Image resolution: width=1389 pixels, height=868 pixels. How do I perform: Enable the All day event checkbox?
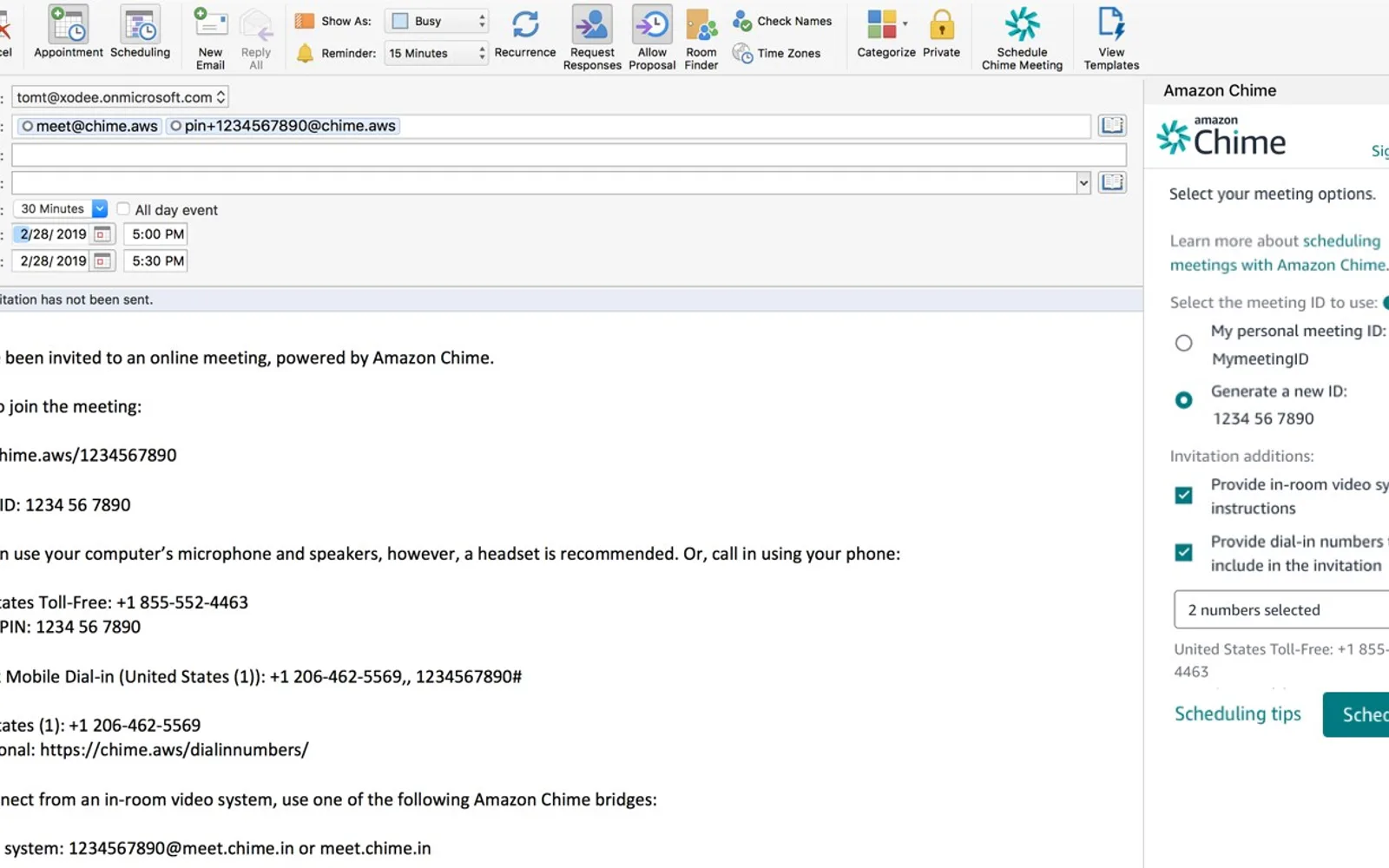coord(123,209)
